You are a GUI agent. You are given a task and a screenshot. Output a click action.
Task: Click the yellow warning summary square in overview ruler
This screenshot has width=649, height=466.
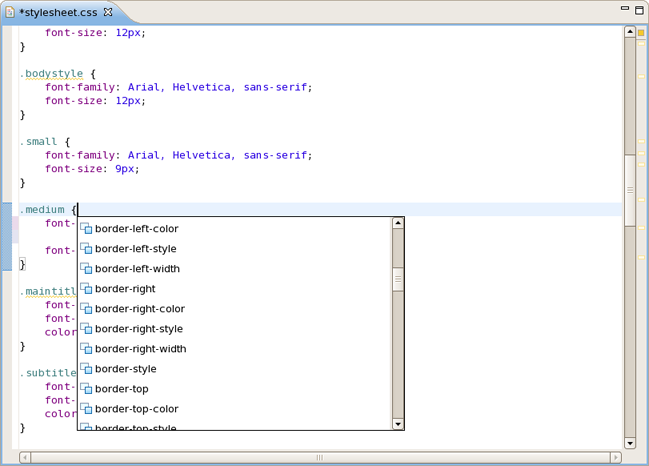click(641, 33)
